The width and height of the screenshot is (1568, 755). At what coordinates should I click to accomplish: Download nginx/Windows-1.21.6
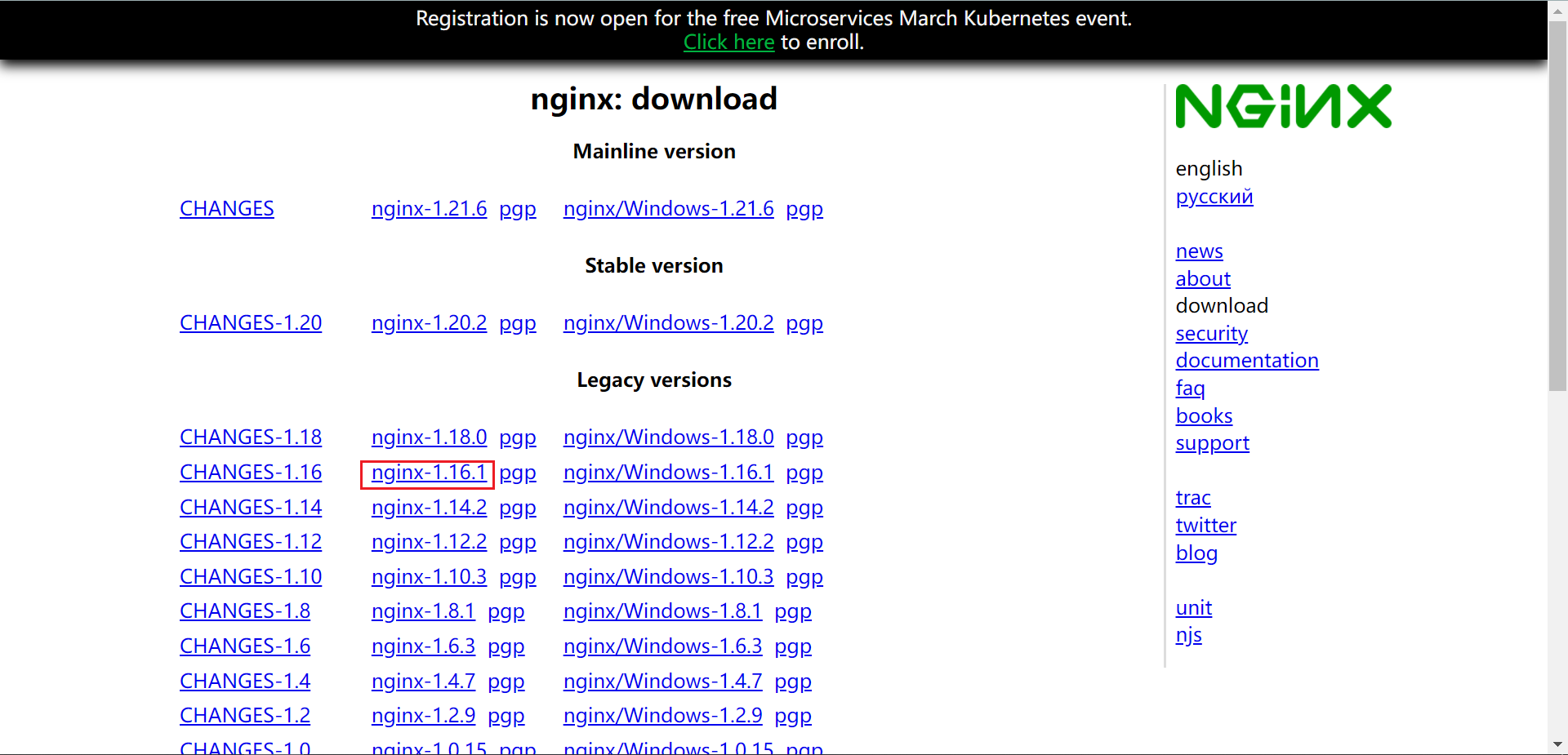[x=668, y=208]
